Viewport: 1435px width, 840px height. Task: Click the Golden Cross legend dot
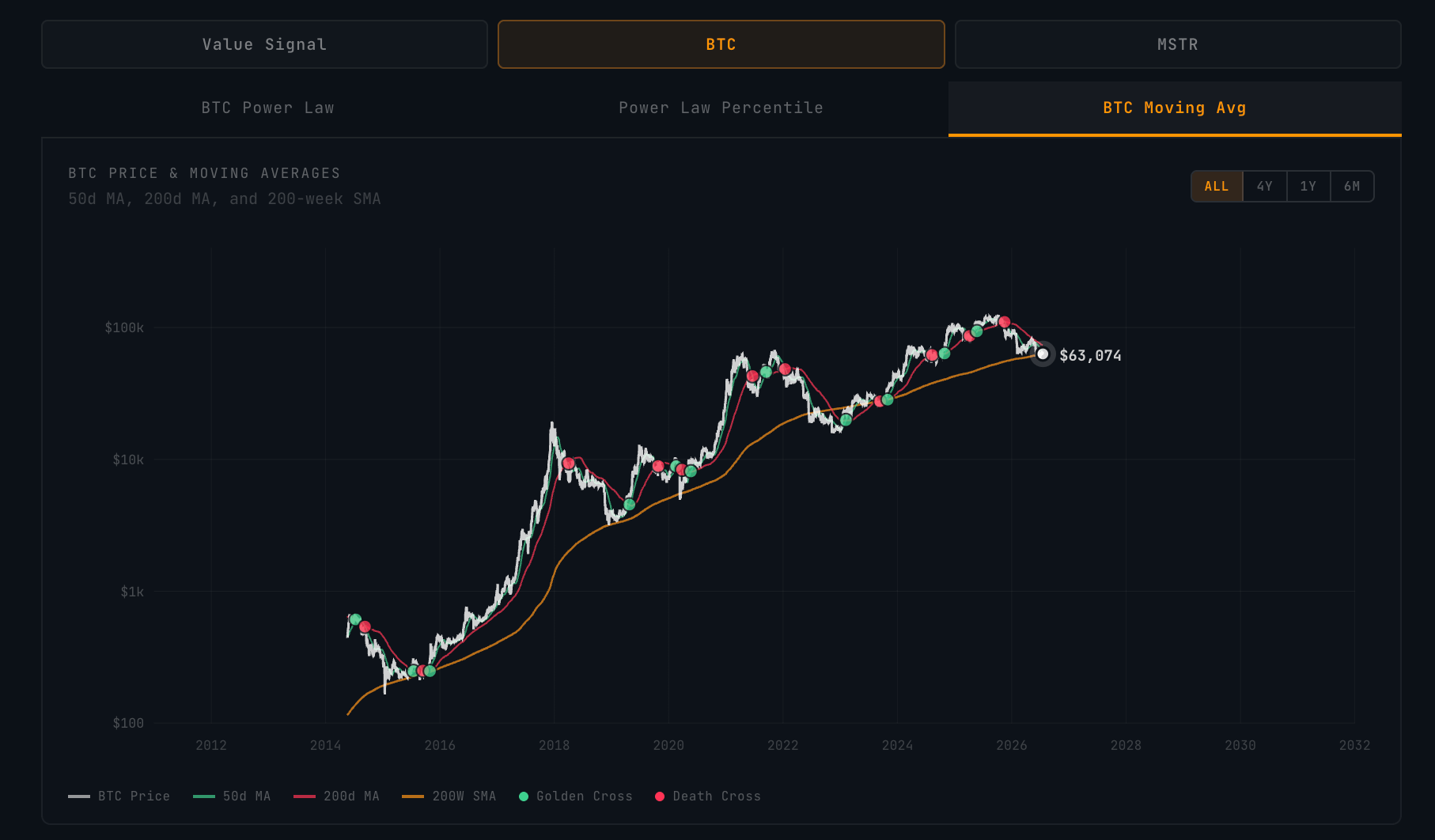pos(524,796)
